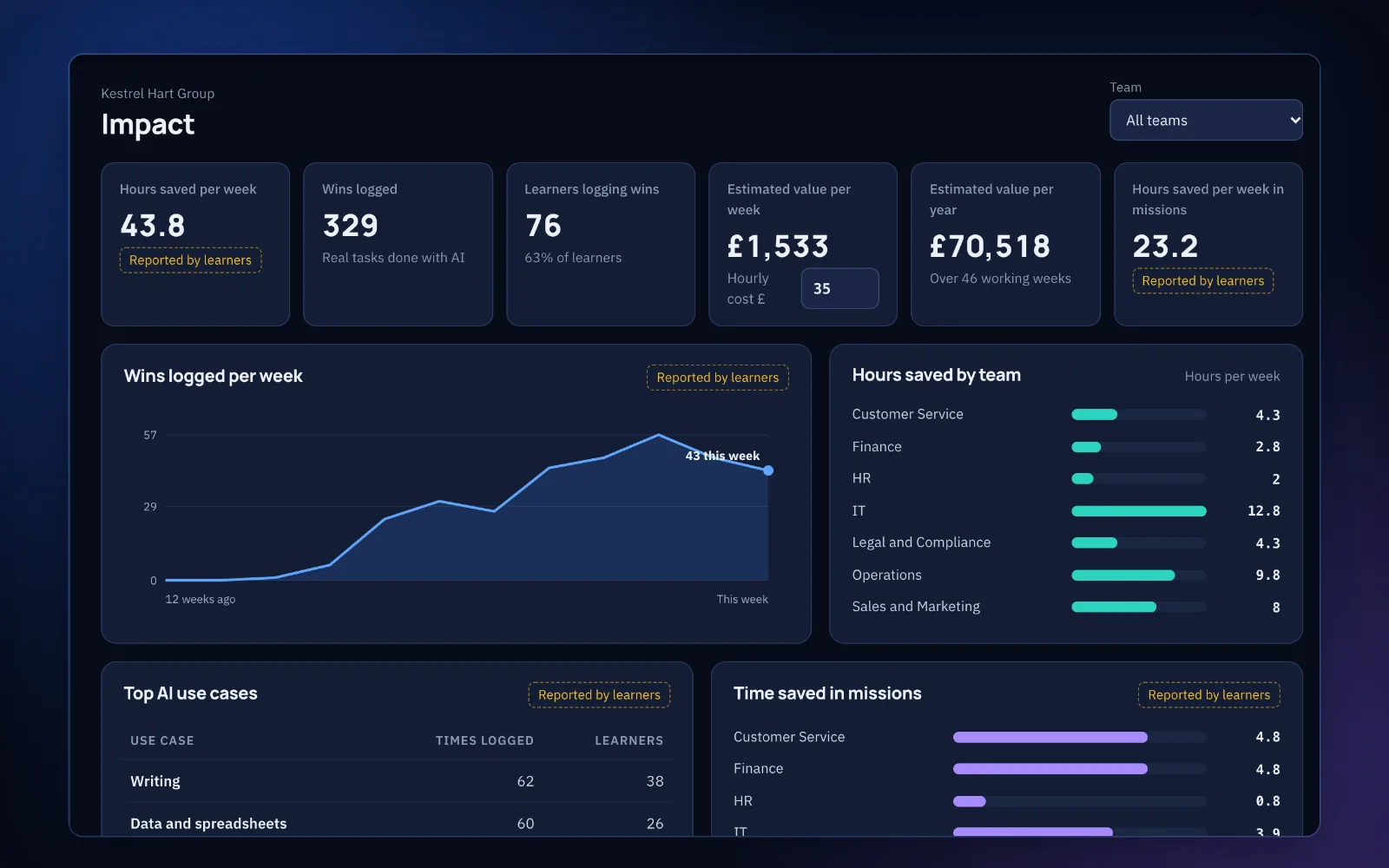The image size is (1389, 868).
Task: Click the Writing use case row
Action: click(x=397, y=781)
